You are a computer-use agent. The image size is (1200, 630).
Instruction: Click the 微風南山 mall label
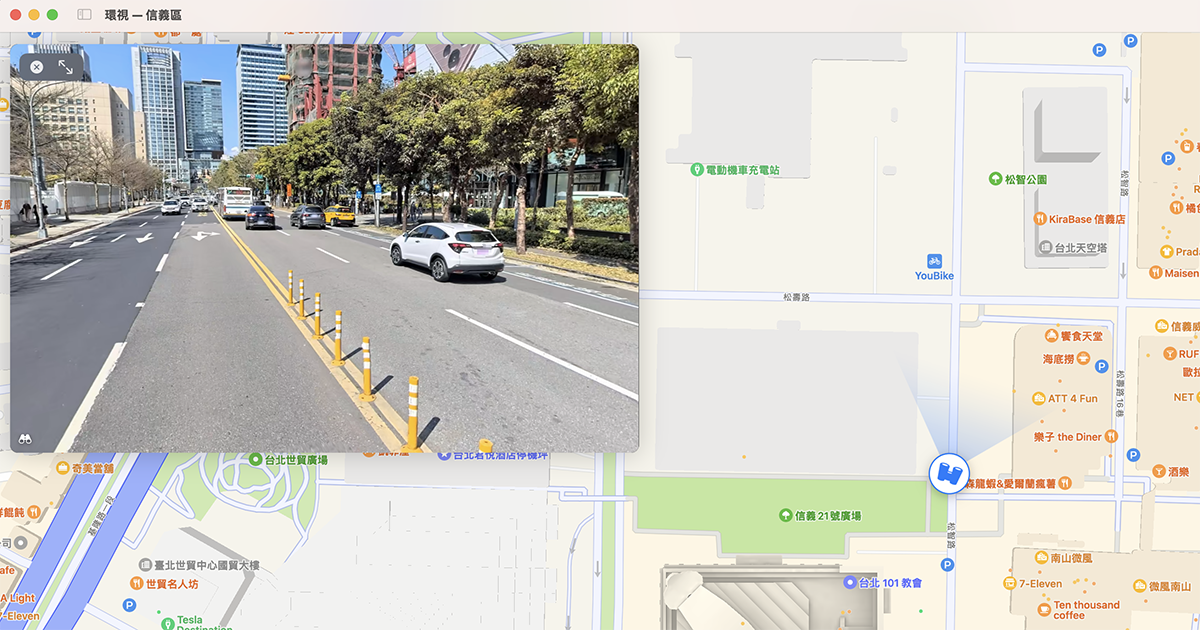click(1139, 585)
